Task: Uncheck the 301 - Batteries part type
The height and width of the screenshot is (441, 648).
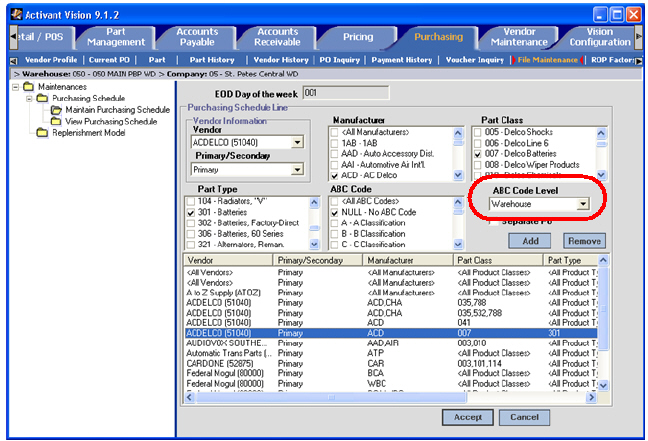Action: (x=191, y=212)
